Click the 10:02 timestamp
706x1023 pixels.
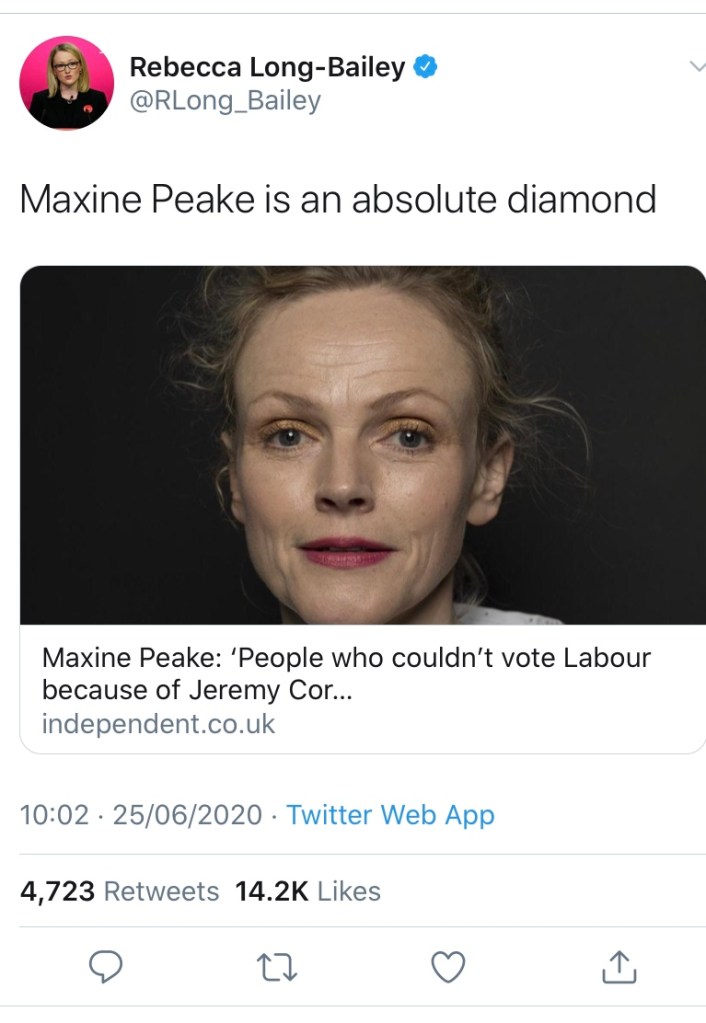[x=55, y=815]
